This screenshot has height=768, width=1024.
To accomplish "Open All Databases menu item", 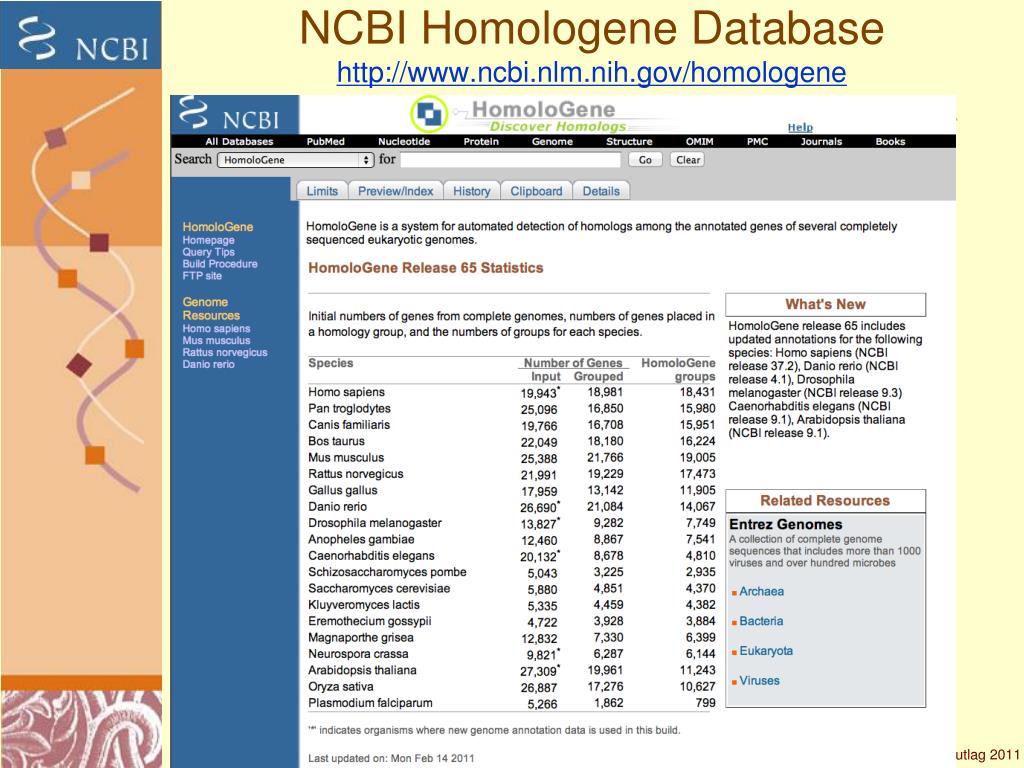I will (x=239, y=142).
